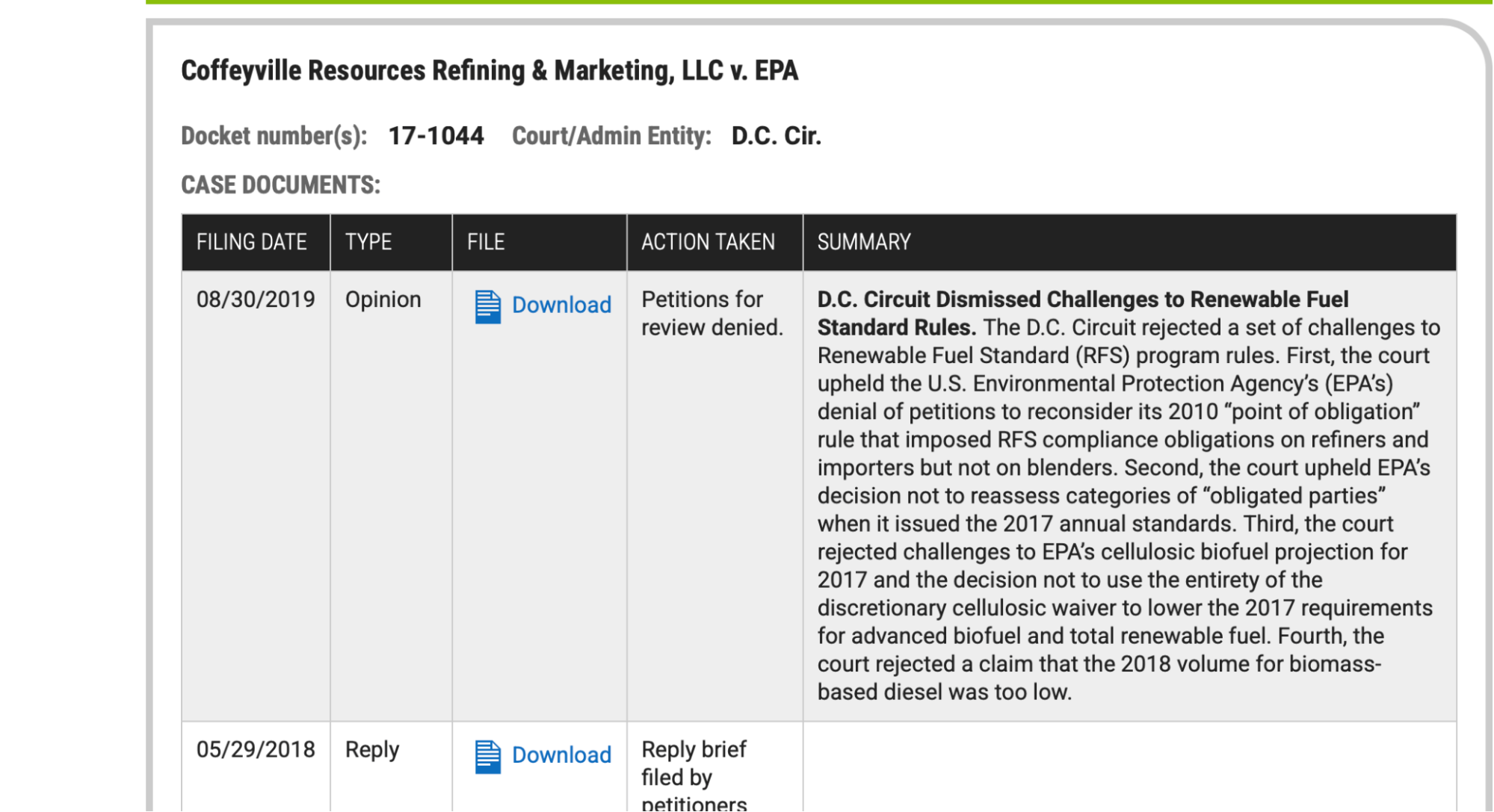Image resolution: width=1494 pixels, height=812 pixels.
Task: Select the 05/29/2018 filing date cell
Action: [256, 749]
